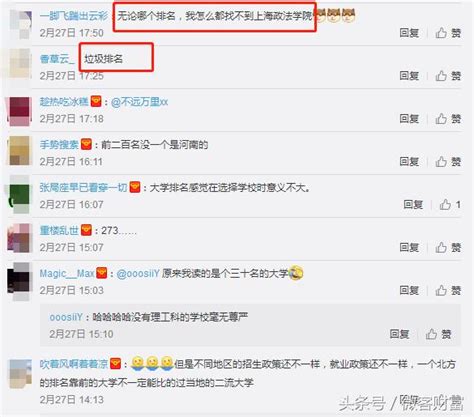
Task: Click the red badge beside 重楼乱世
Action: tap(86, 230)
